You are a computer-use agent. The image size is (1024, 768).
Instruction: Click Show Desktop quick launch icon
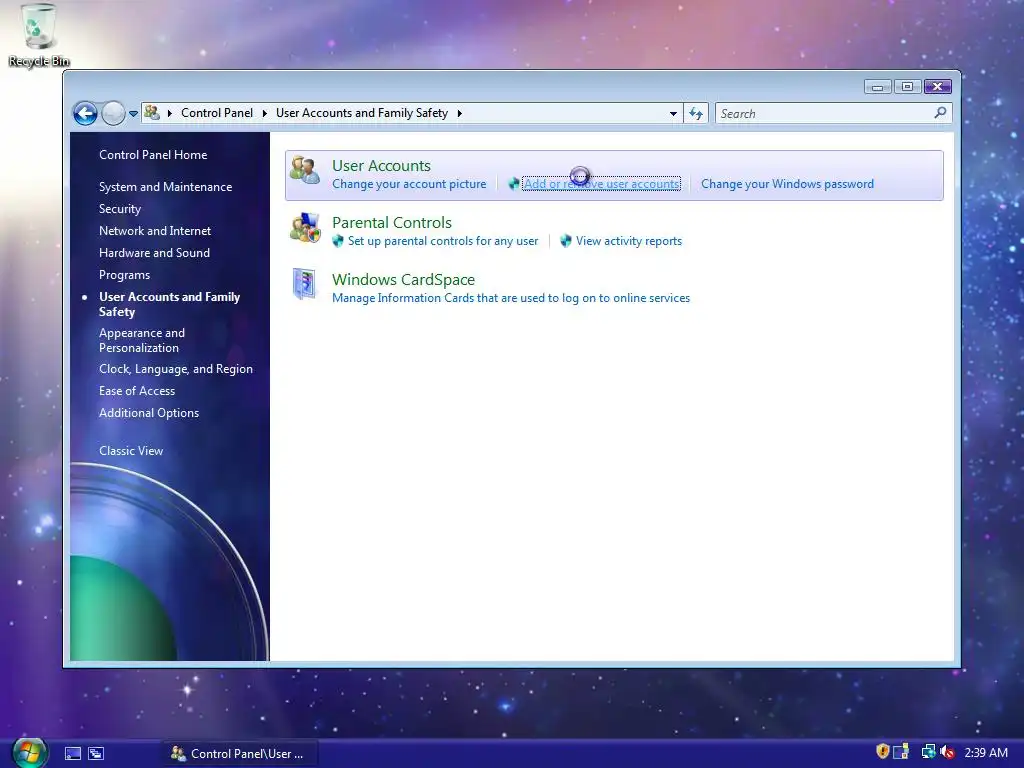(73, 754)
